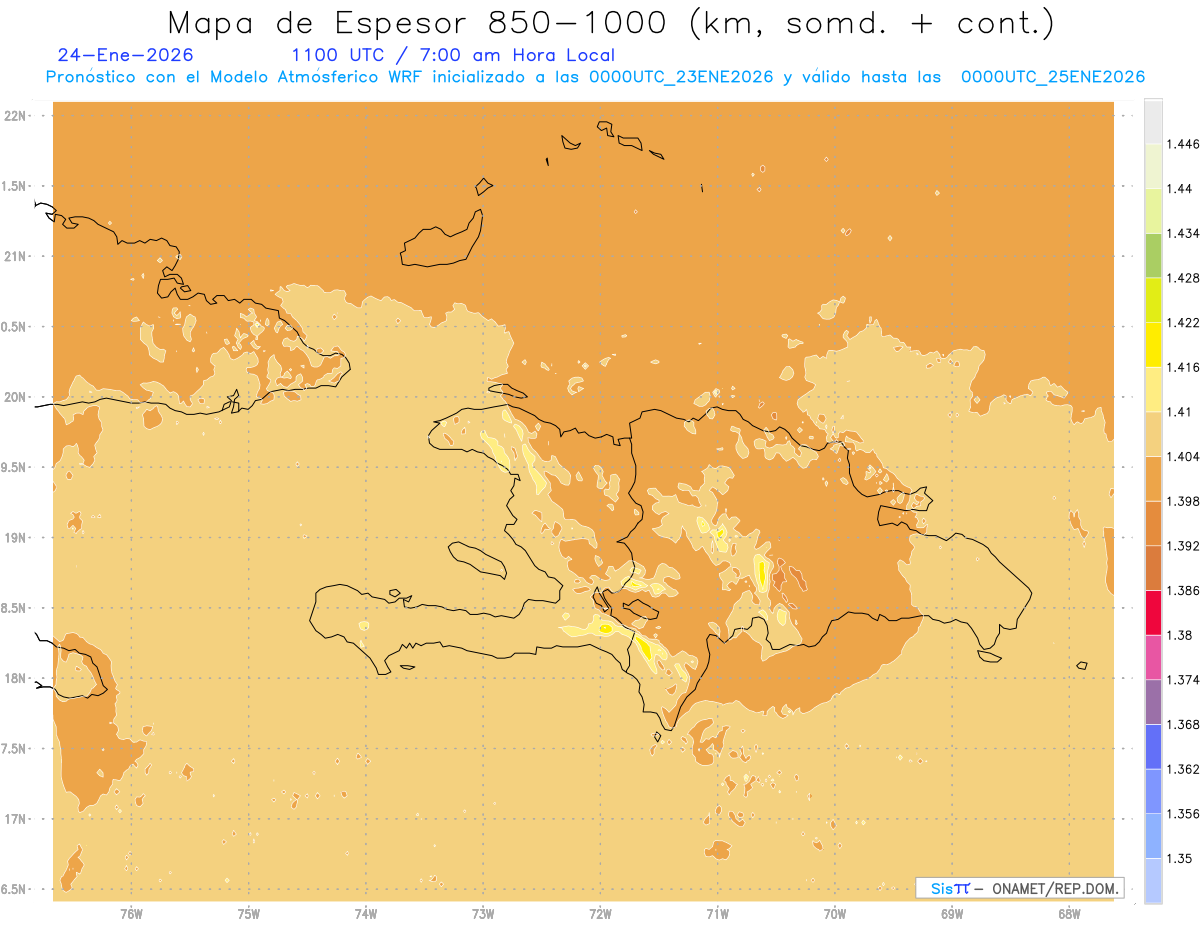Click the 71W longitude label
The height and width of the screenshot is (927, 1200).
(717, 915)
